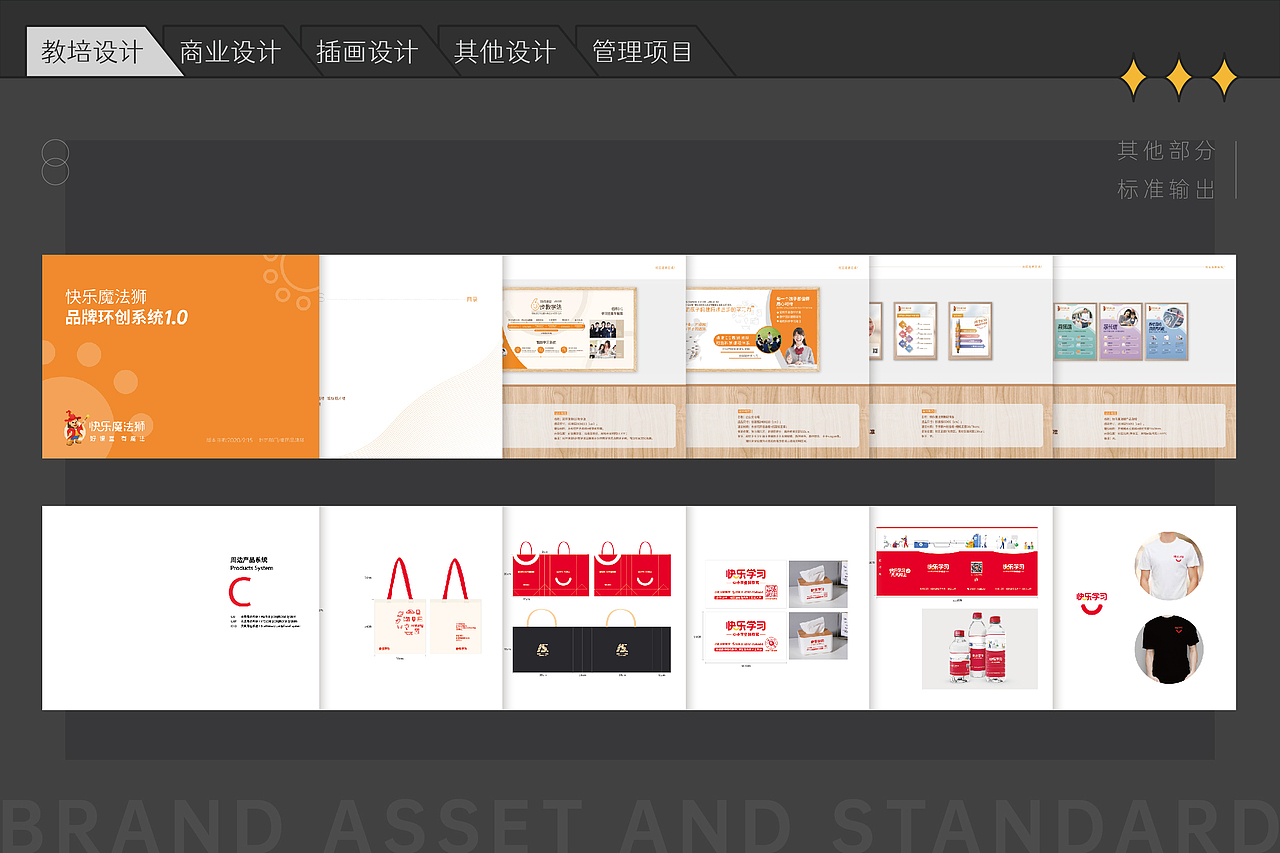Select the 快乐学习 tissue box page
Image resolution: width=1280 pixels, height=853 pixels.
click(778, 608)
